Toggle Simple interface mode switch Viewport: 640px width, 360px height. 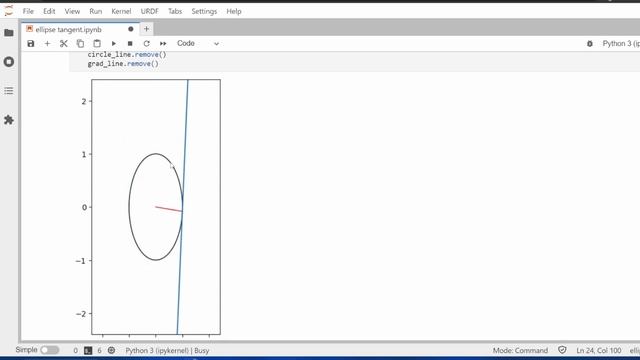tap(50, 350)
